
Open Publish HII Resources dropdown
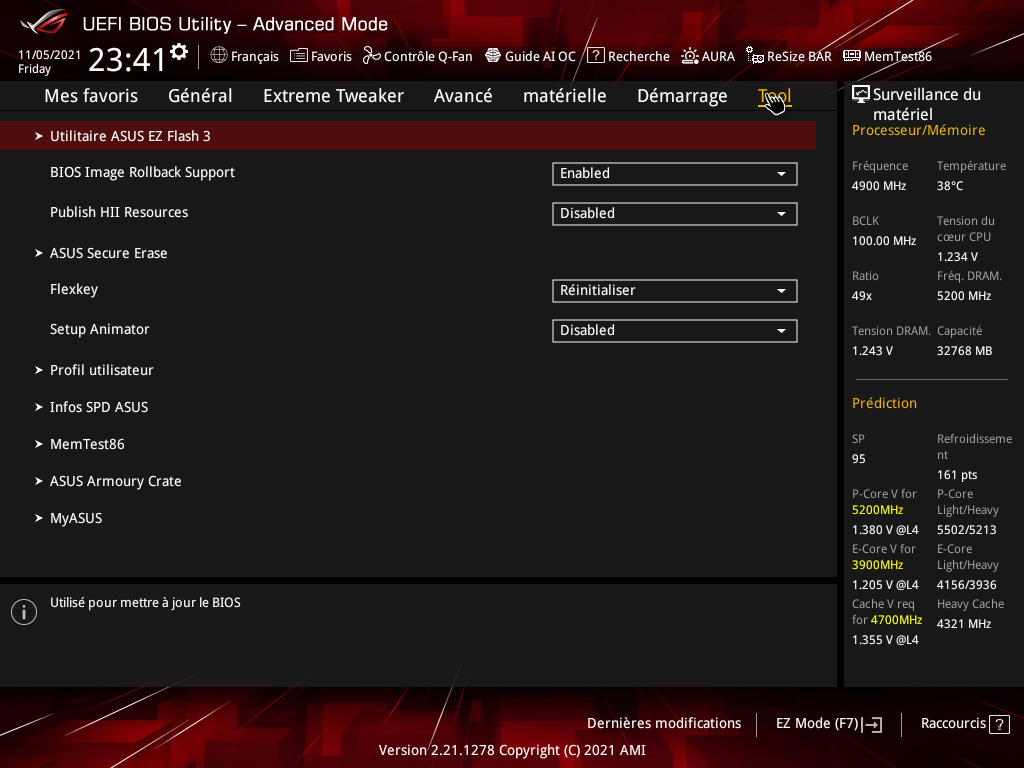click(x=675, y=214)
